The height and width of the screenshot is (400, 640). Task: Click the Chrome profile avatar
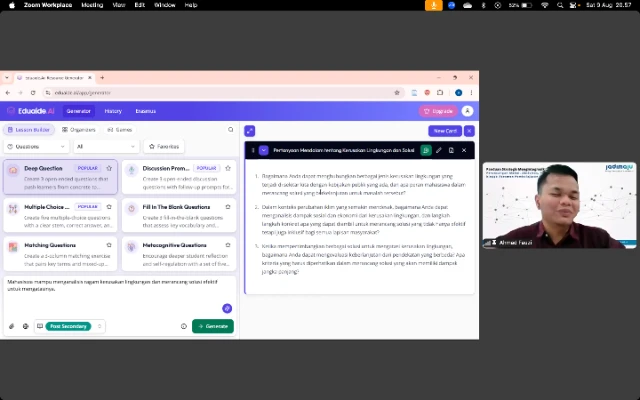tap(458, 93)
